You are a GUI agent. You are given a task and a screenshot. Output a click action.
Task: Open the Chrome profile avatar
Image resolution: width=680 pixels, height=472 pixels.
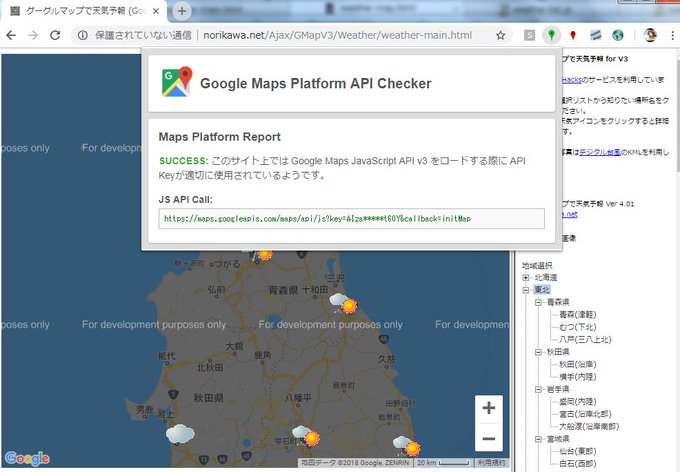click(x=650, y=35)
